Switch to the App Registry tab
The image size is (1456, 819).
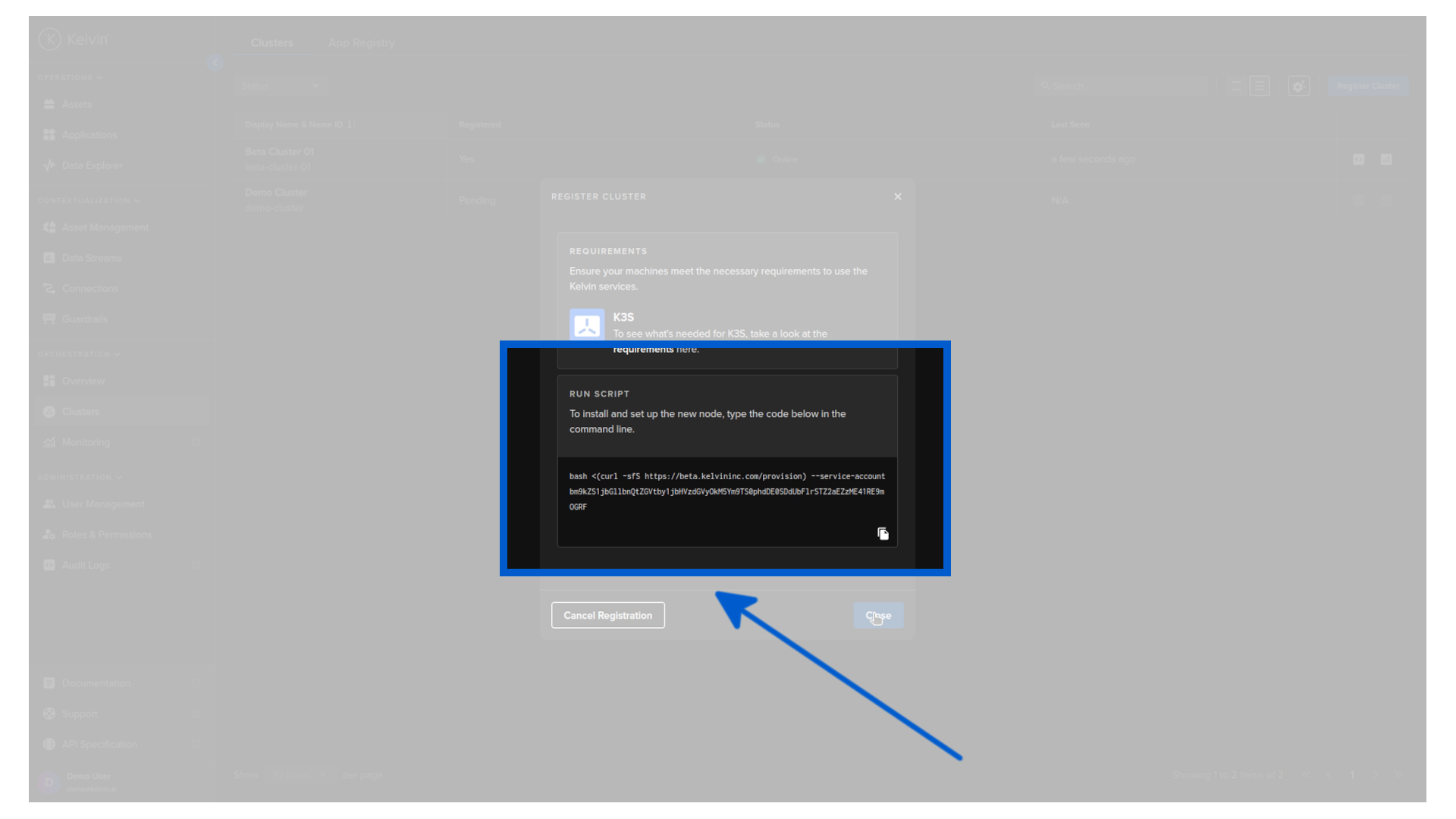tap(361, 43)
